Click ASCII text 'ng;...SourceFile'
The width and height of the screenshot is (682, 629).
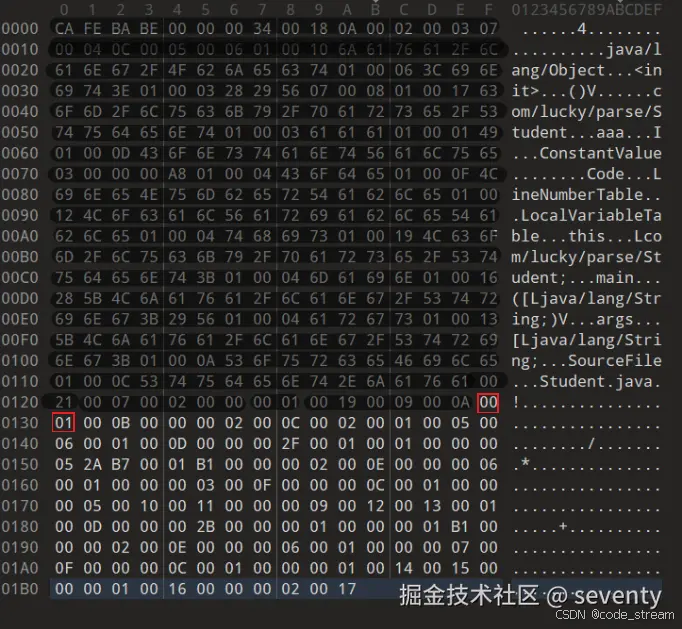(586, 361)
